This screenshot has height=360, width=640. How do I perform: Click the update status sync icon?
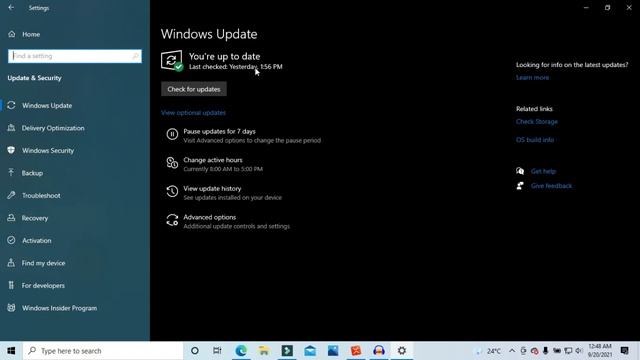pos(171,61)
